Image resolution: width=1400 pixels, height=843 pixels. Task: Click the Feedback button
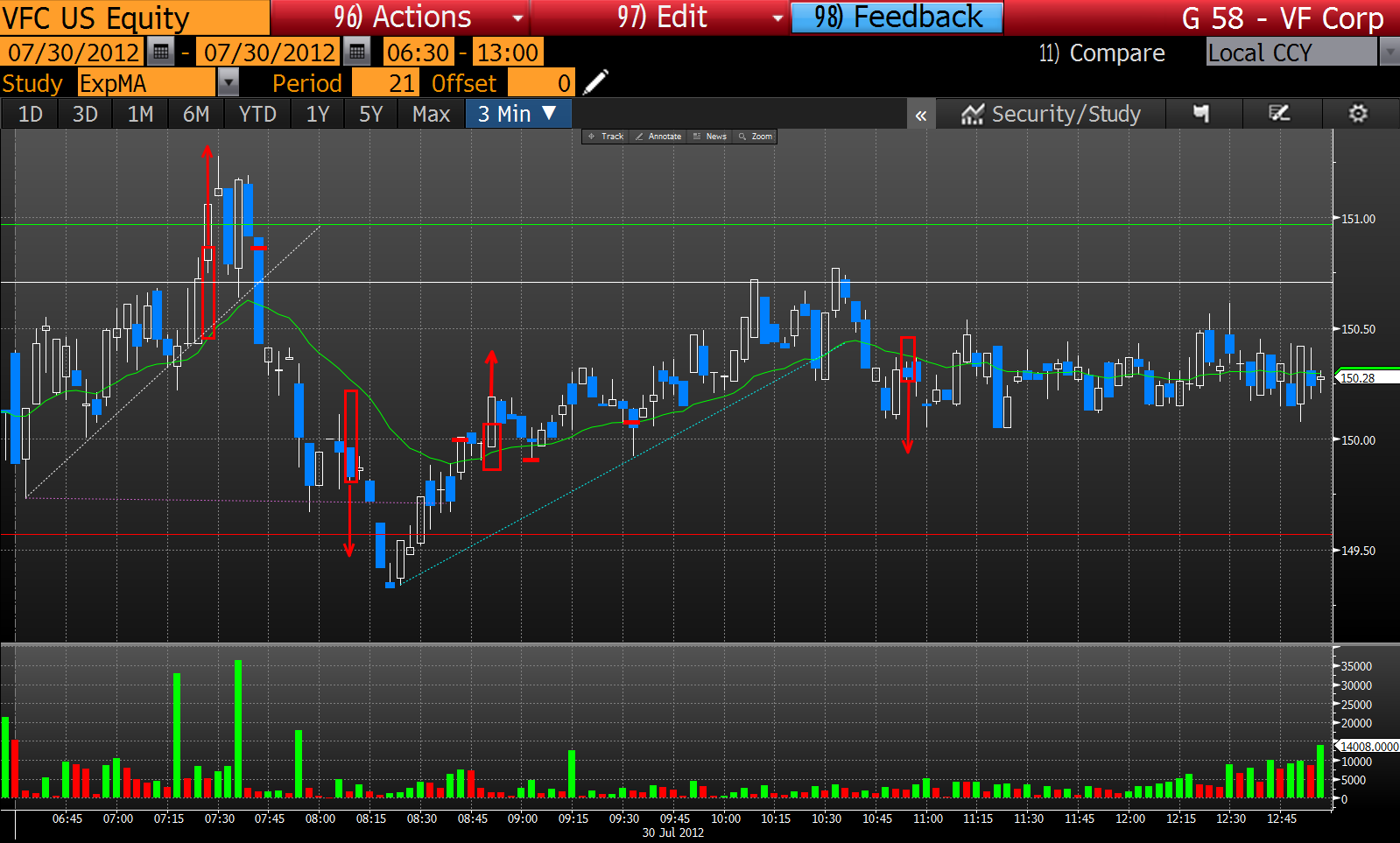pyautogui.click(x=897, y=18)
